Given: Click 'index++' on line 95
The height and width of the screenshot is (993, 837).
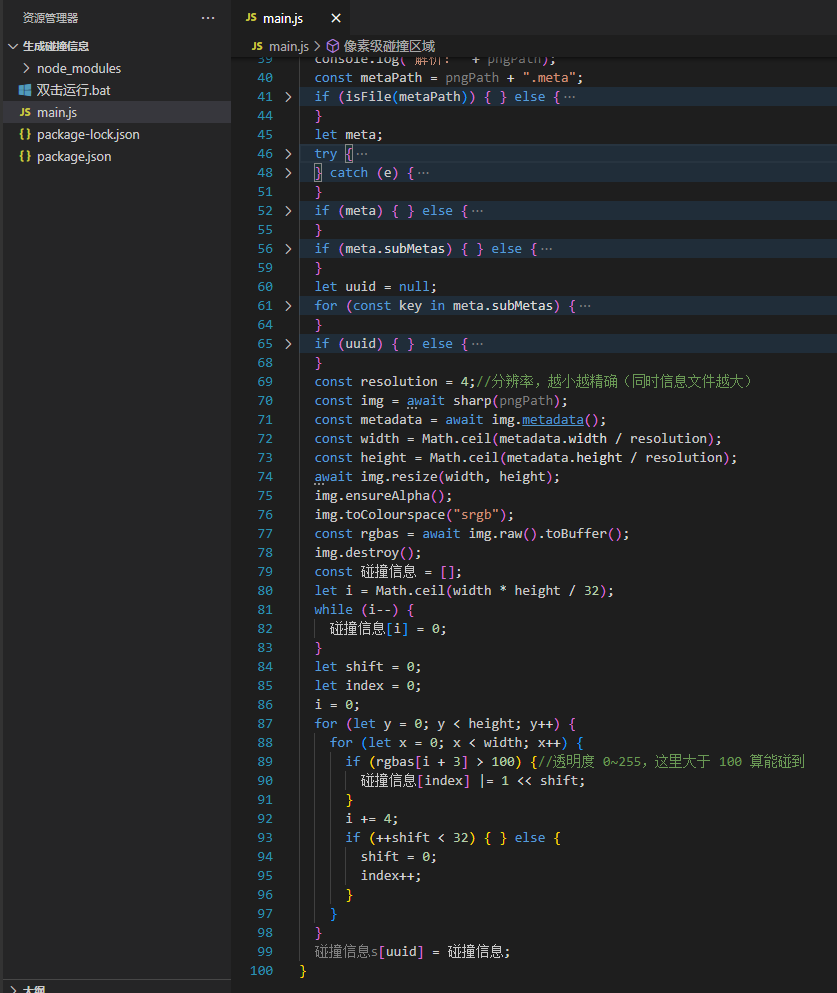Looking at the screenshot, I should (387, 876).
